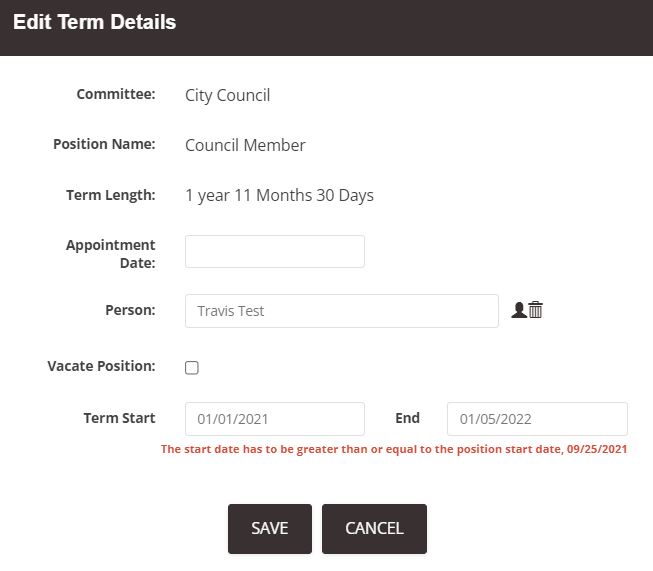Remove person with the trash can icon

[x=536, y=310]
